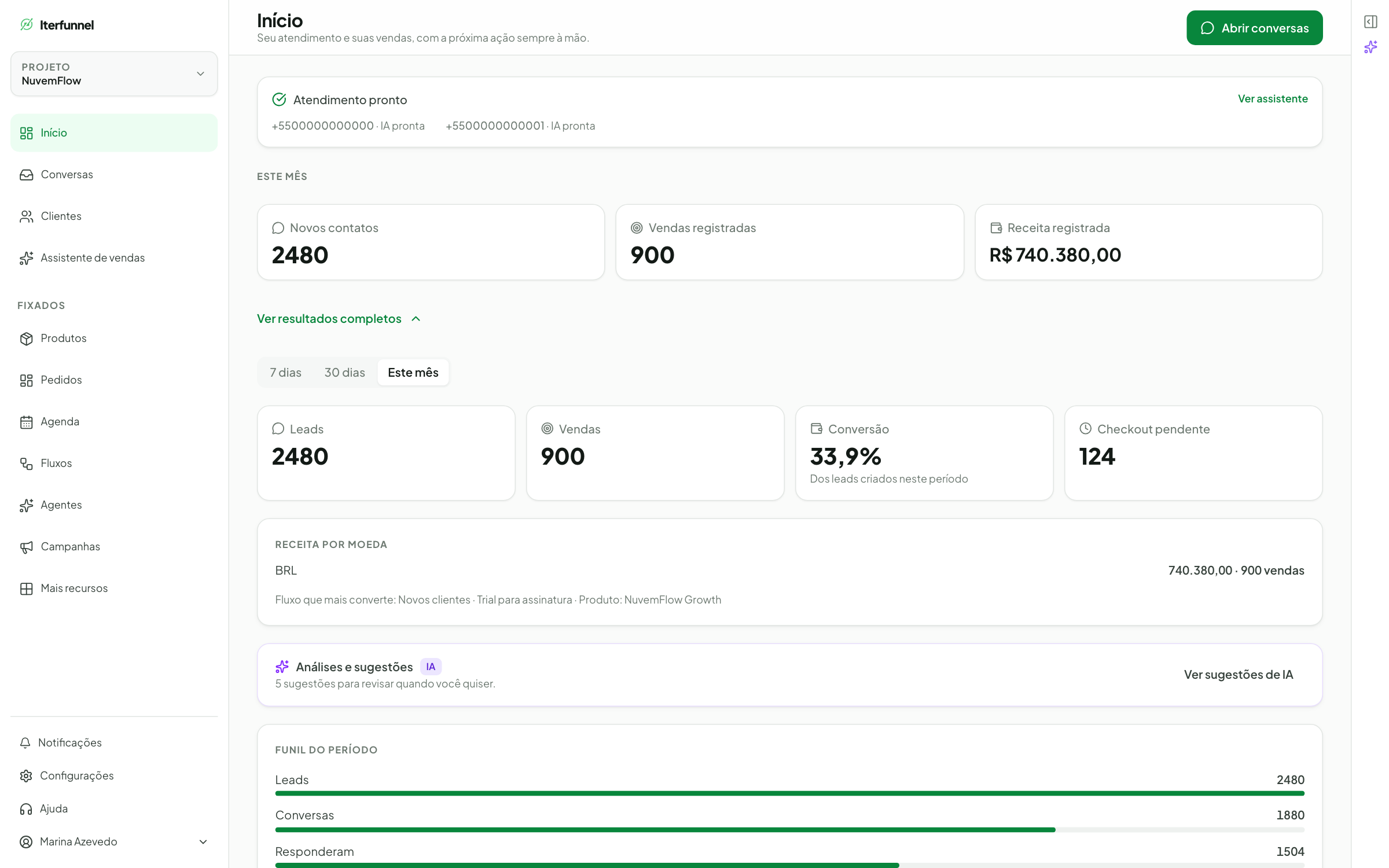Click the +5500000000001 · IA pronta number

coord(520,126)
